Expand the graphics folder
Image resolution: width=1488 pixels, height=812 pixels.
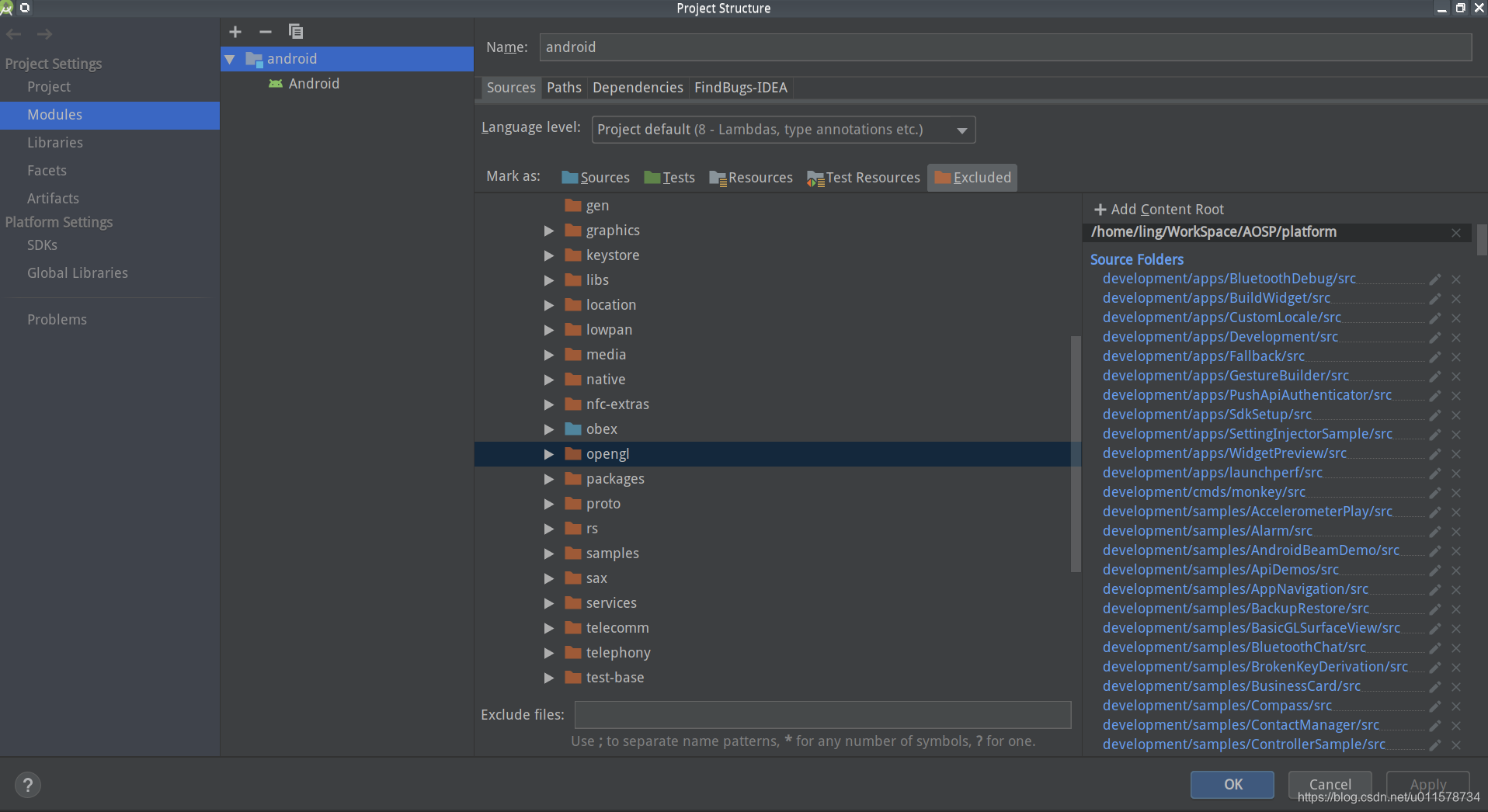549,231
